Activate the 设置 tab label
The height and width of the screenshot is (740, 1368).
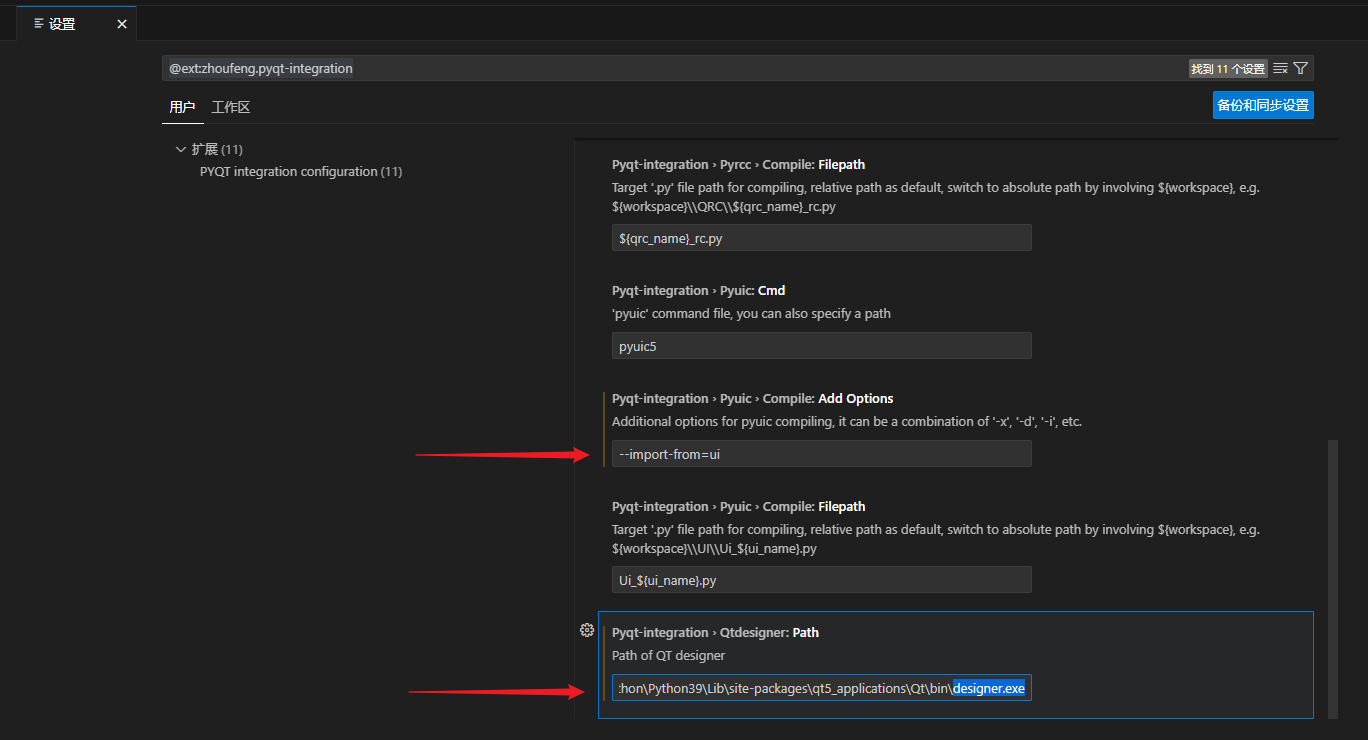pos(62,24)
